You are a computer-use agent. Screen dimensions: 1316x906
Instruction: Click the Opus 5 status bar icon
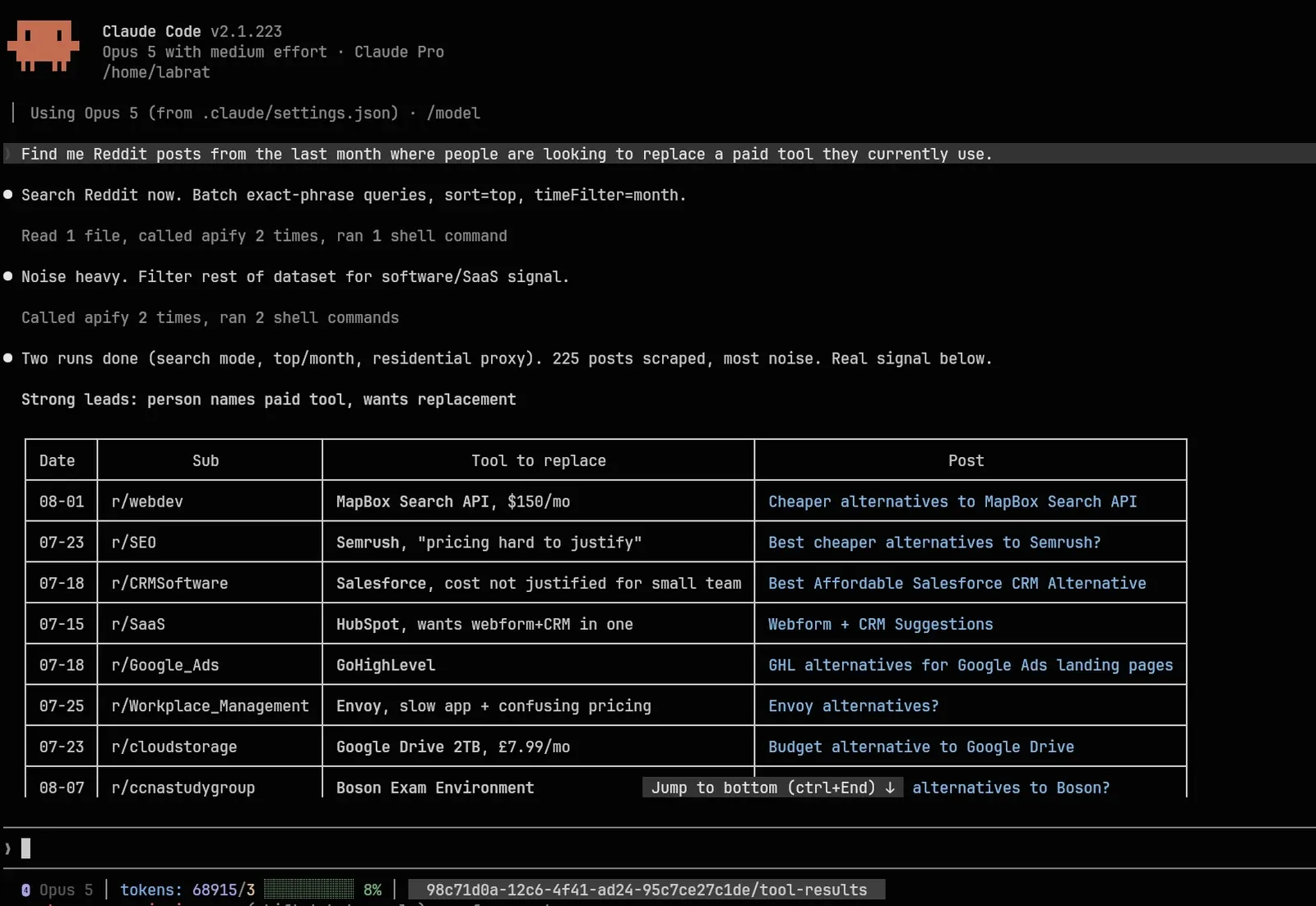point(25,890)
